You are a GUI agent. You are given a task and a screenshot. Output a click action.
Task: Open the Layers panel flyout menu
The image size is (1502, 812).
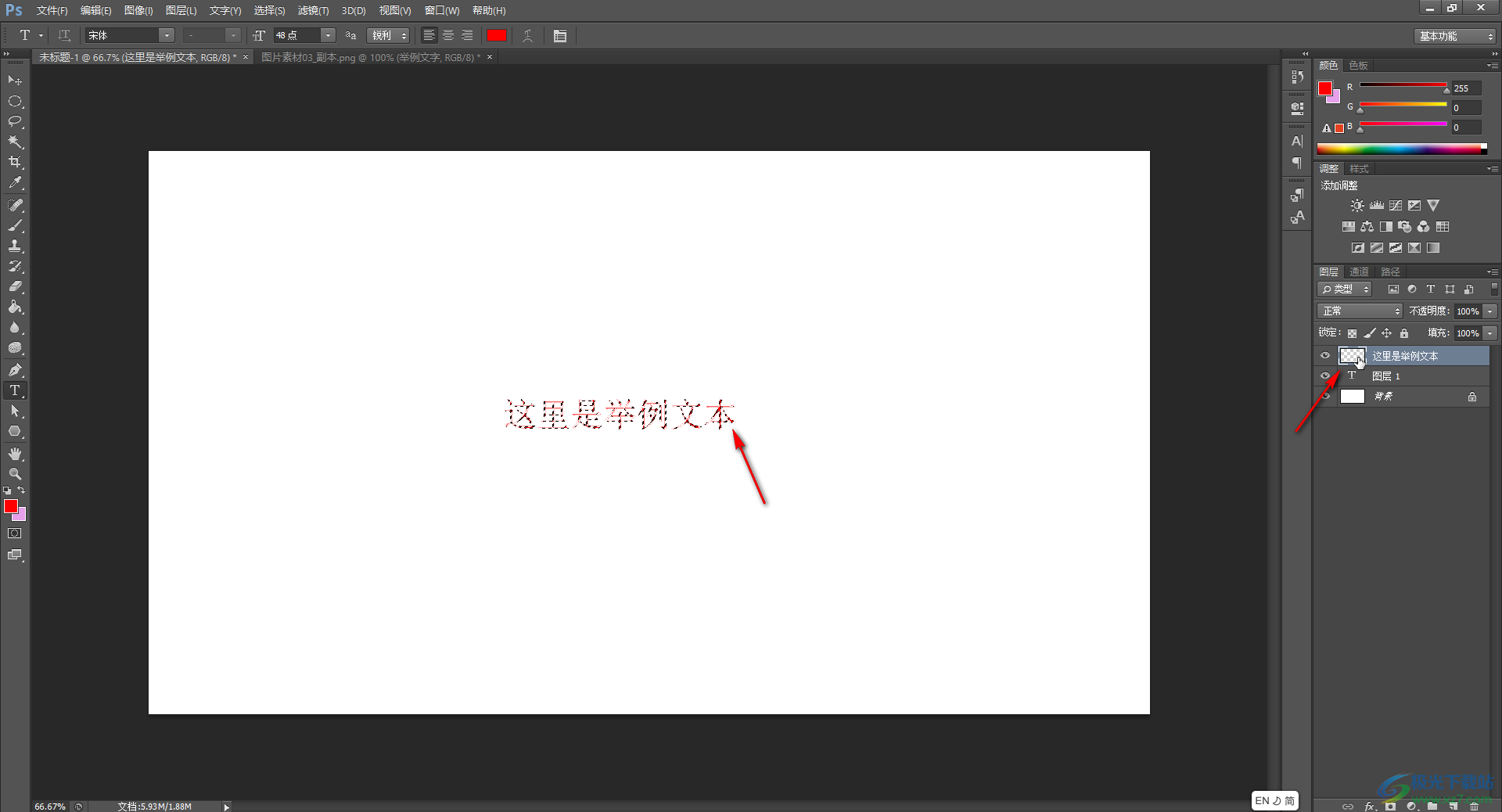point(1493,272)
